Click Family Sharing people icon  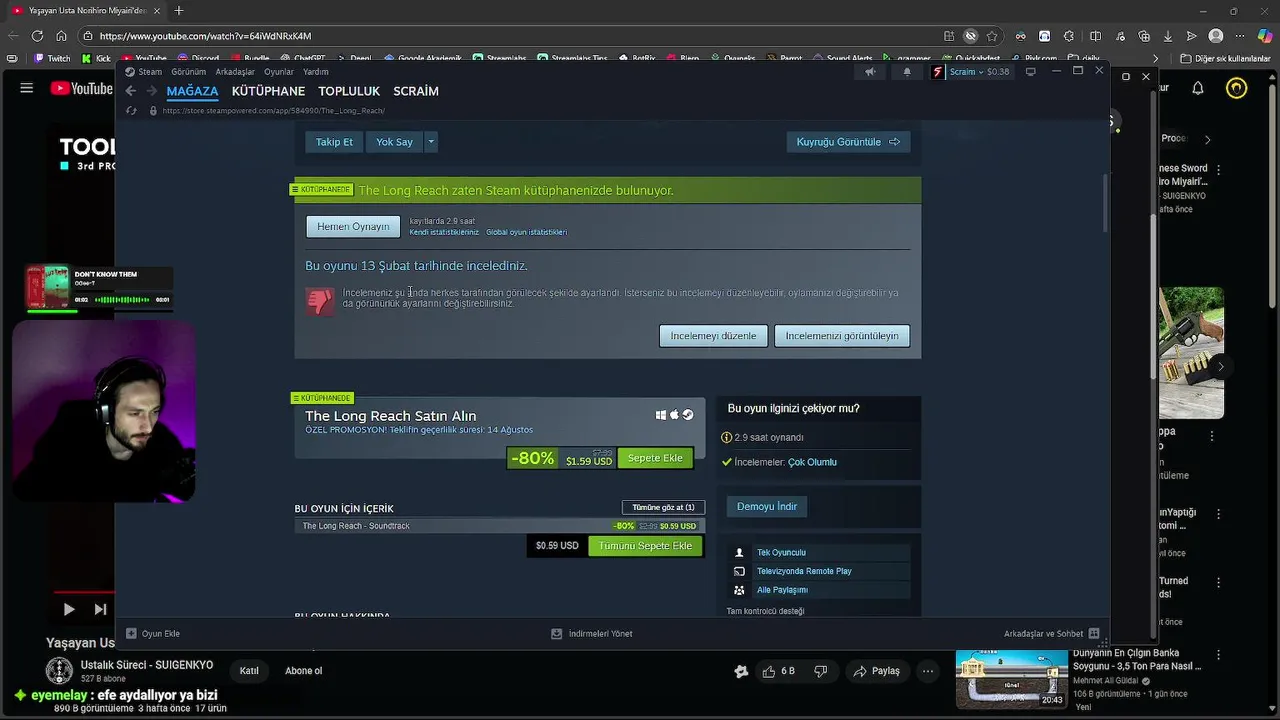pos(740,590)
